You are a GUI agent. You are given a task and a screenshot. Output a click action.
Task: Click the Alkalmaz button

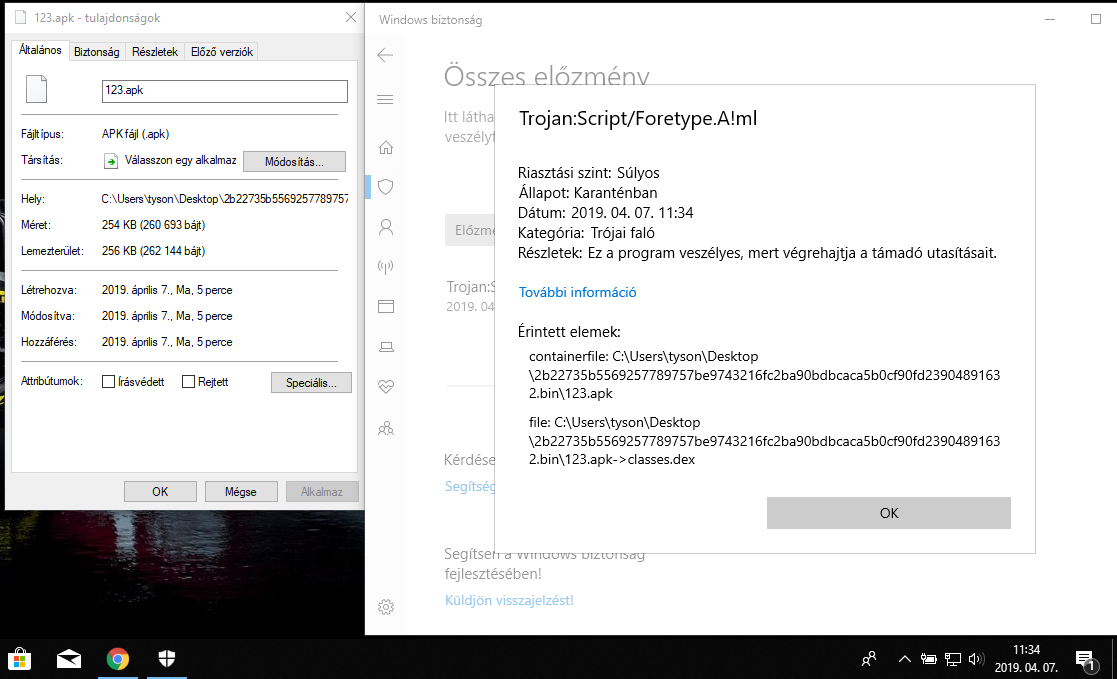pos(322,492)
